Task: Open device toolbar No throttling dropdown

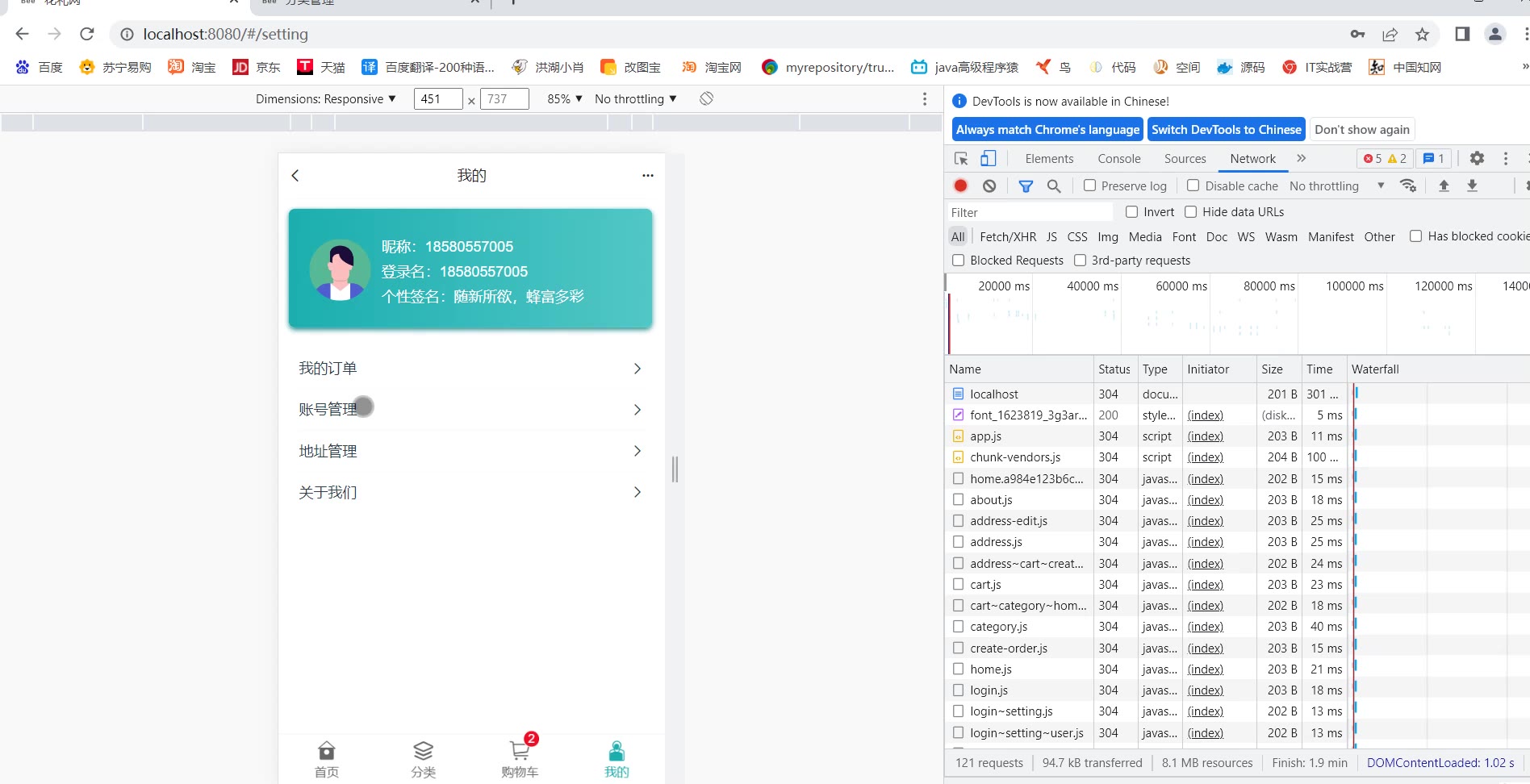Action: (x=636, y=98)
